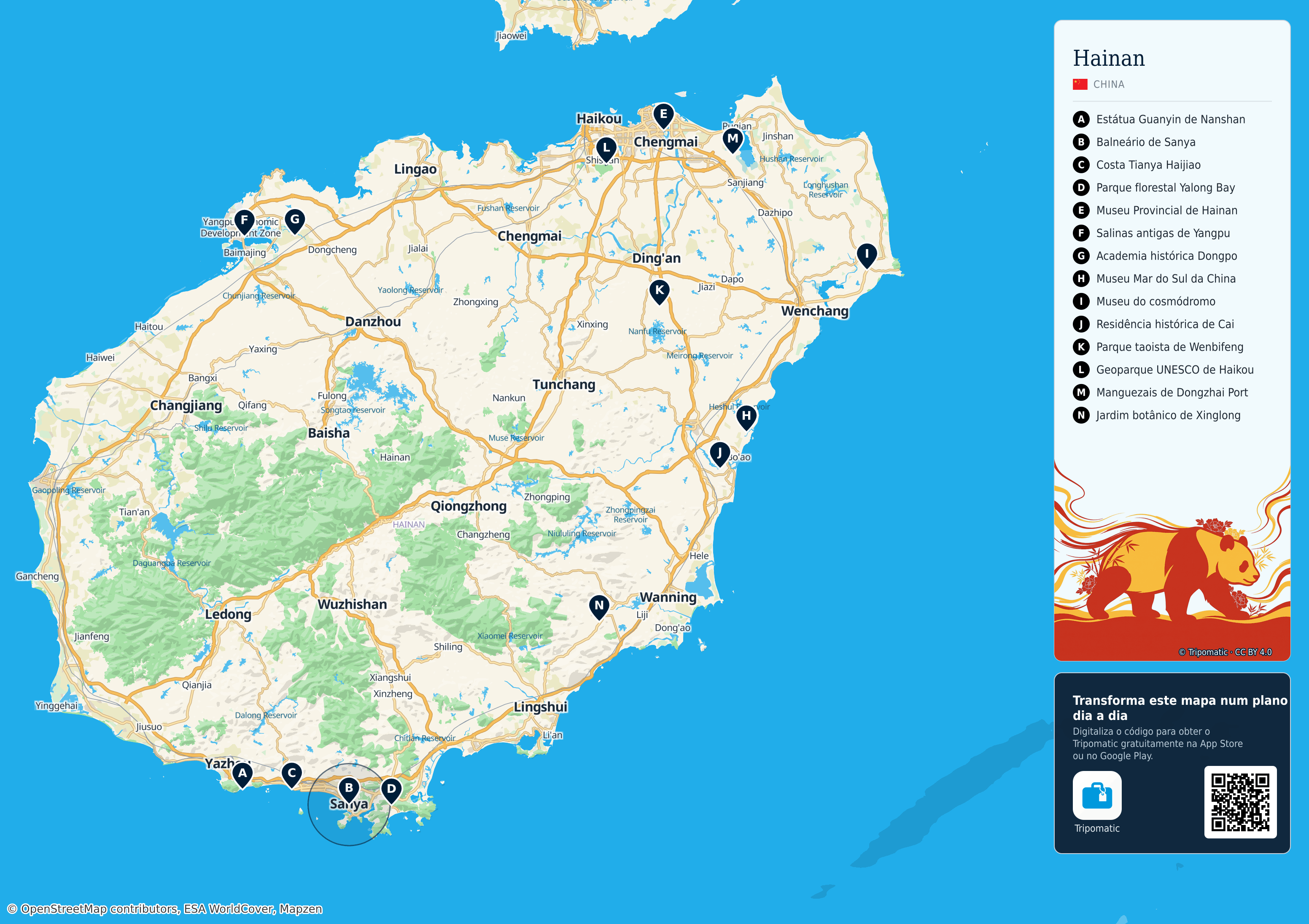Screen dimensions: 1309x924
Task: Click the China flag icon
Action: point(1080,84)
